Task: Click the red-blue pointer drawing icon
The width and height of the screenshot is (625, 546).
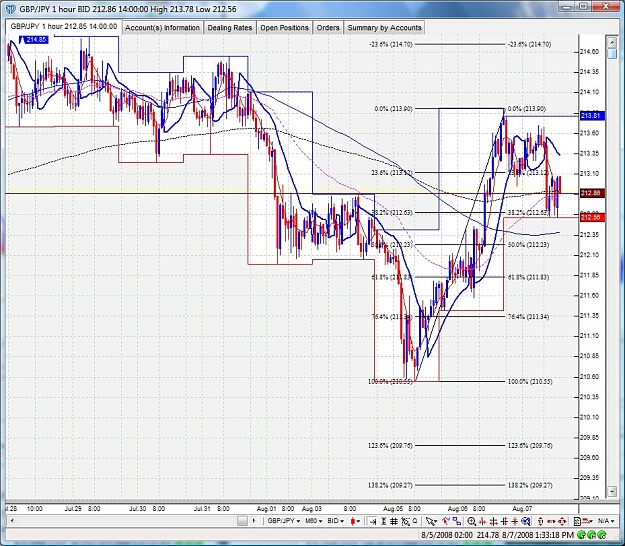Action: click(446, 521)
